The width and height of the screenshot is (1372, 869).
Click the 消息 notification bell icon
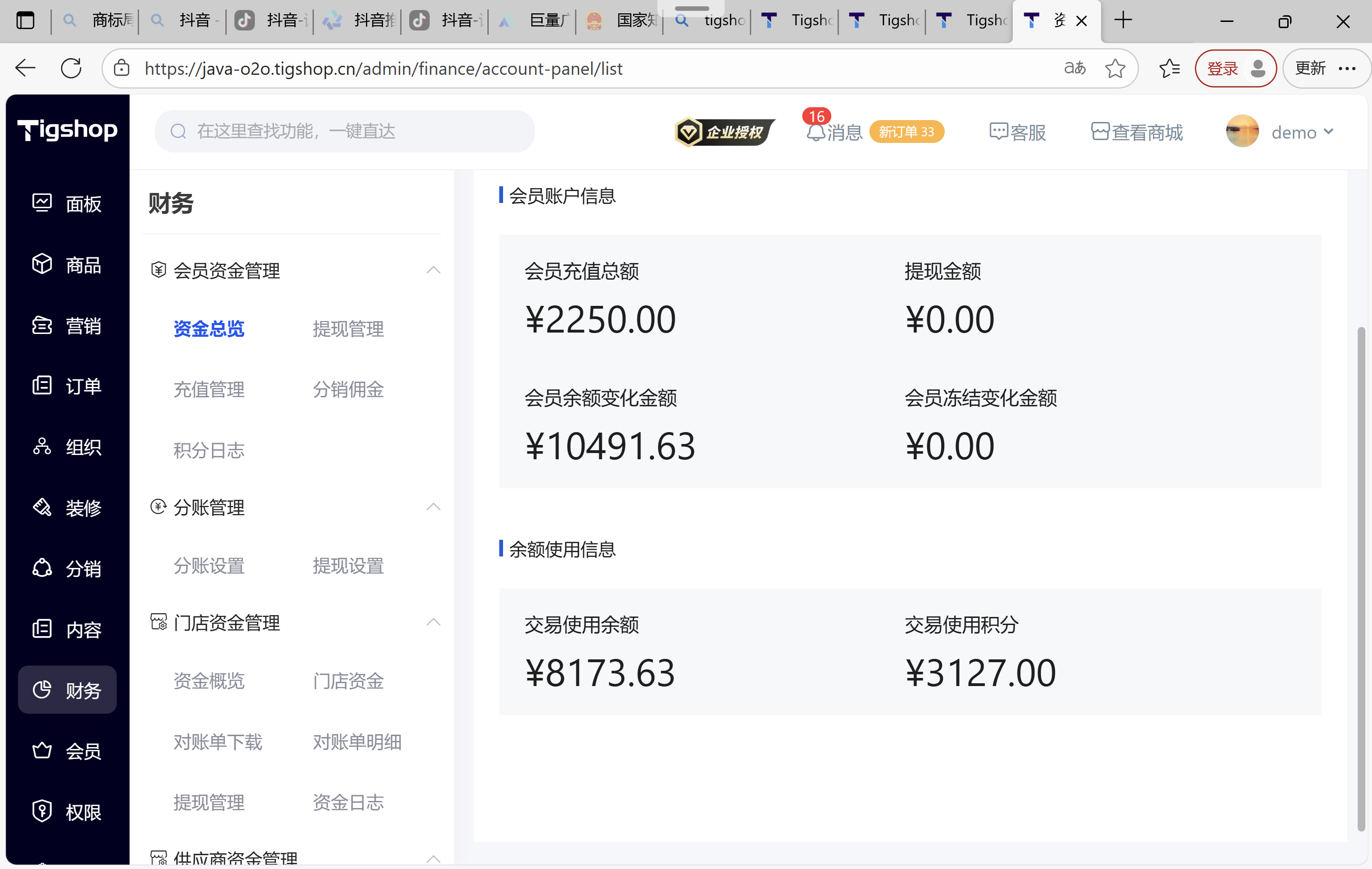pos(816,132)
